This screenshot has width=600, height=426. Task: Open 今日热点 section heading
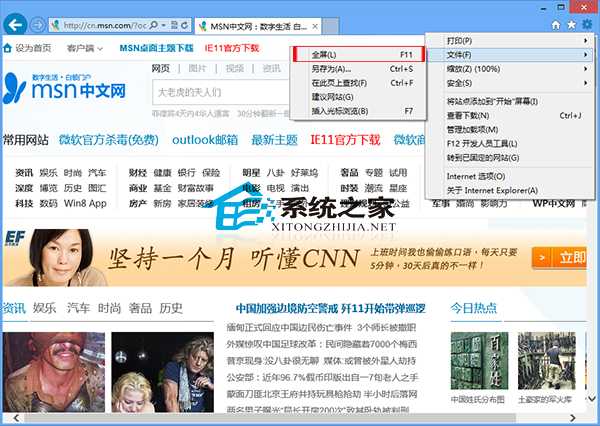(x=473, y=308)
